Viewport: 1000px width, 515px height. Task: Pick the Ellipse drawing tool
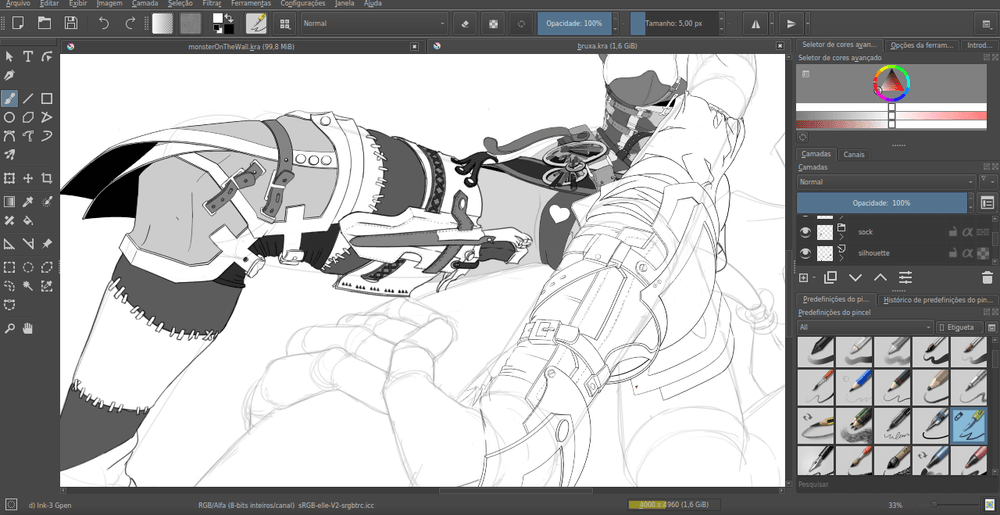click(x=9, y=117)
